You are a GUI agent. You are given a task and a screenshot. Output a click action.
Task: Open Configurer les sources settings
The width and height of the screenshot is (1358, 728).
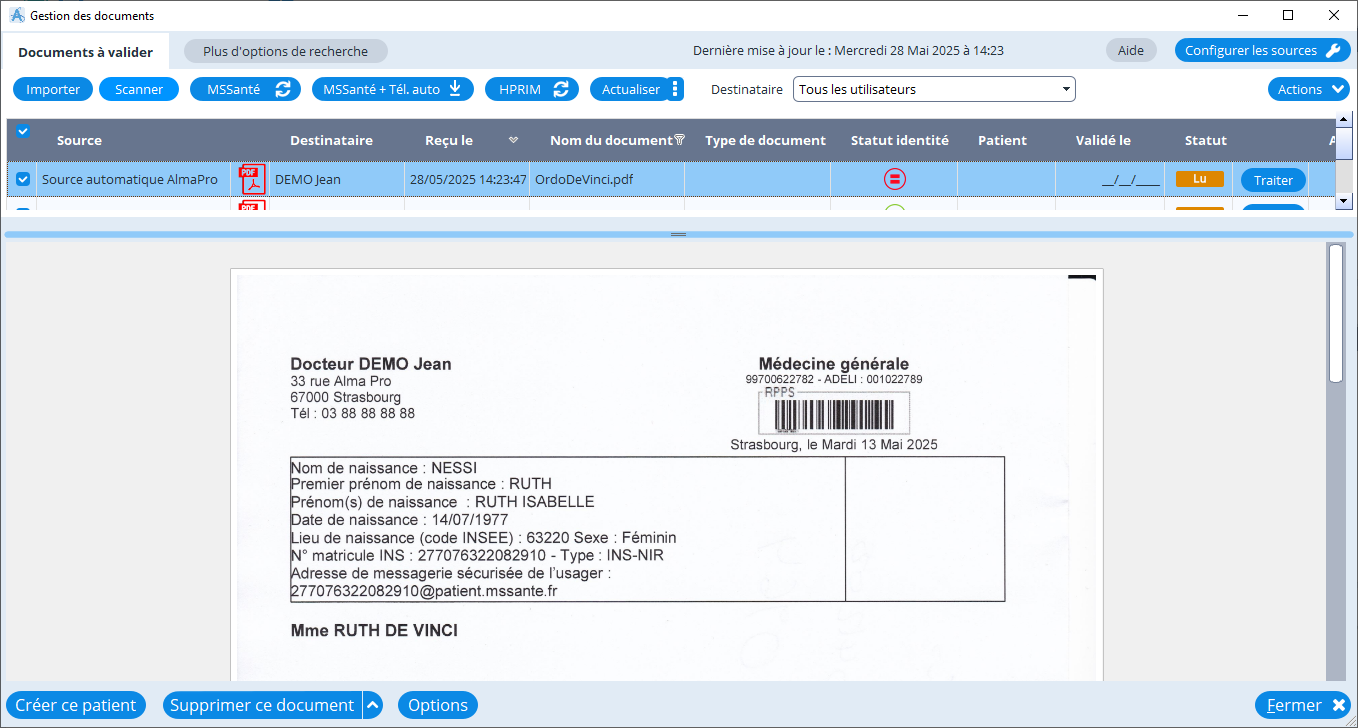point(1262,50)
